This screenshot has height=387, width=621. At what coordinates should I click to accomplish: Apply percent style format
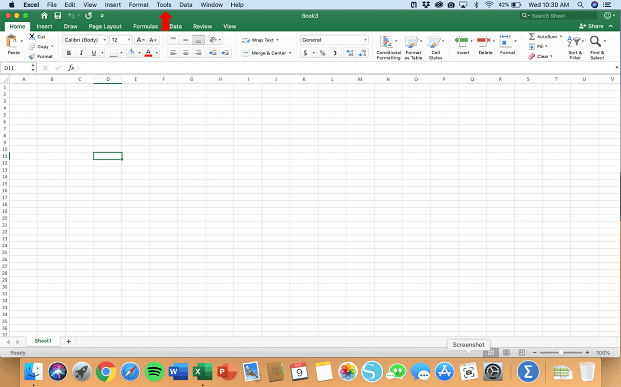323,53
